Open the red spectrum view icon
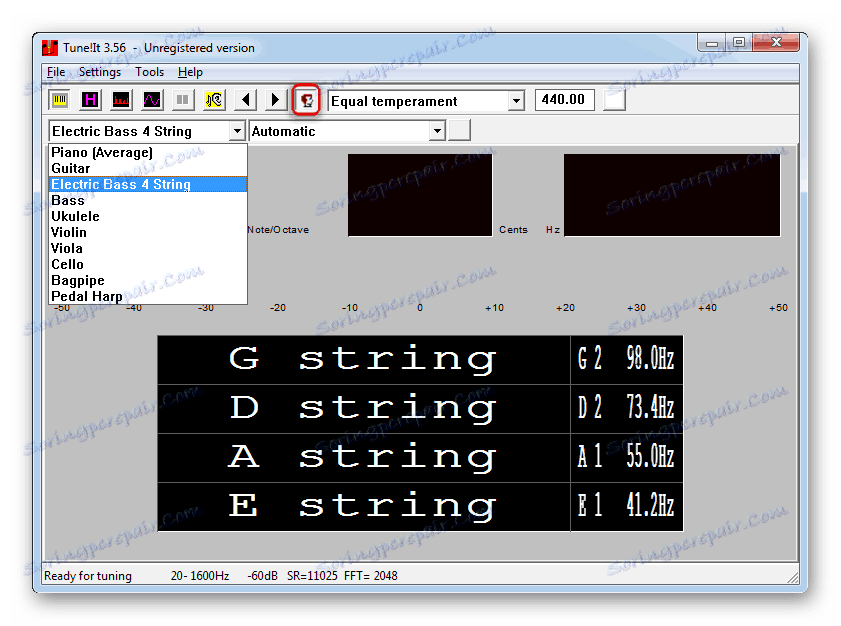 [121, 100]
